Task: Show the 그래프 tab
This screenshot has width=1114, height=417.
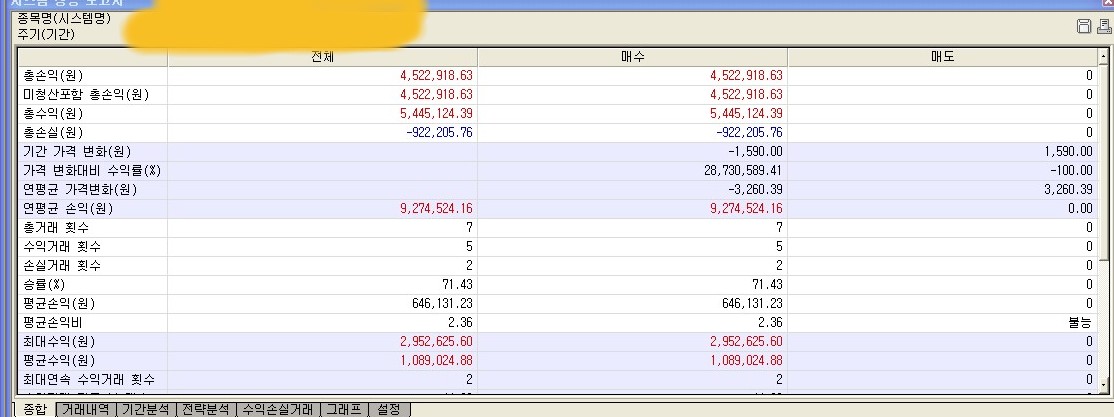Action: click(345, 409)
